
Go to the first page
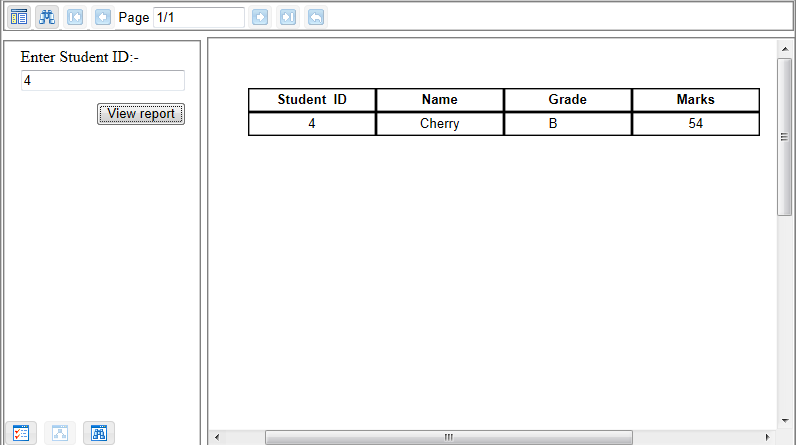[75, 17]
